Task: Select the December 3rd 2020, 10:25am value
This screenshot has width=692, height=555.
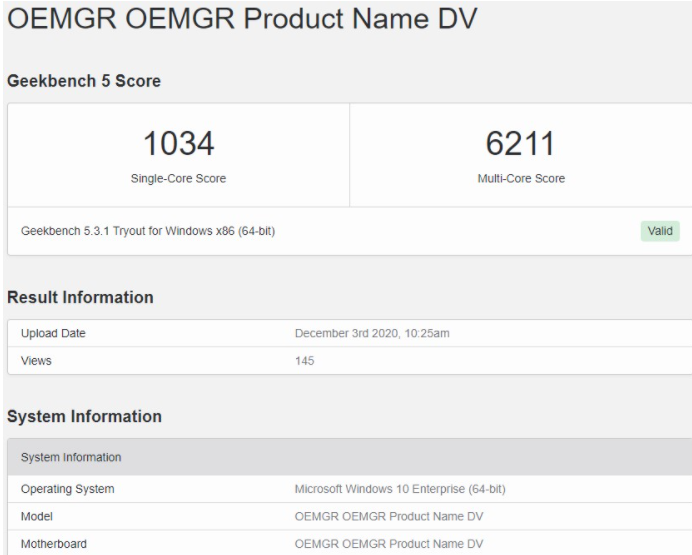Action: pos(372,334)
